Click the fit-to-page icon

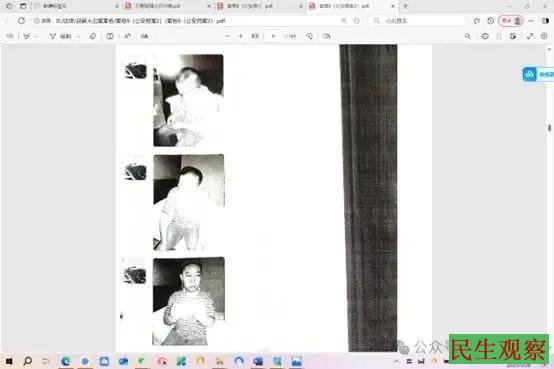coord(255,36)
